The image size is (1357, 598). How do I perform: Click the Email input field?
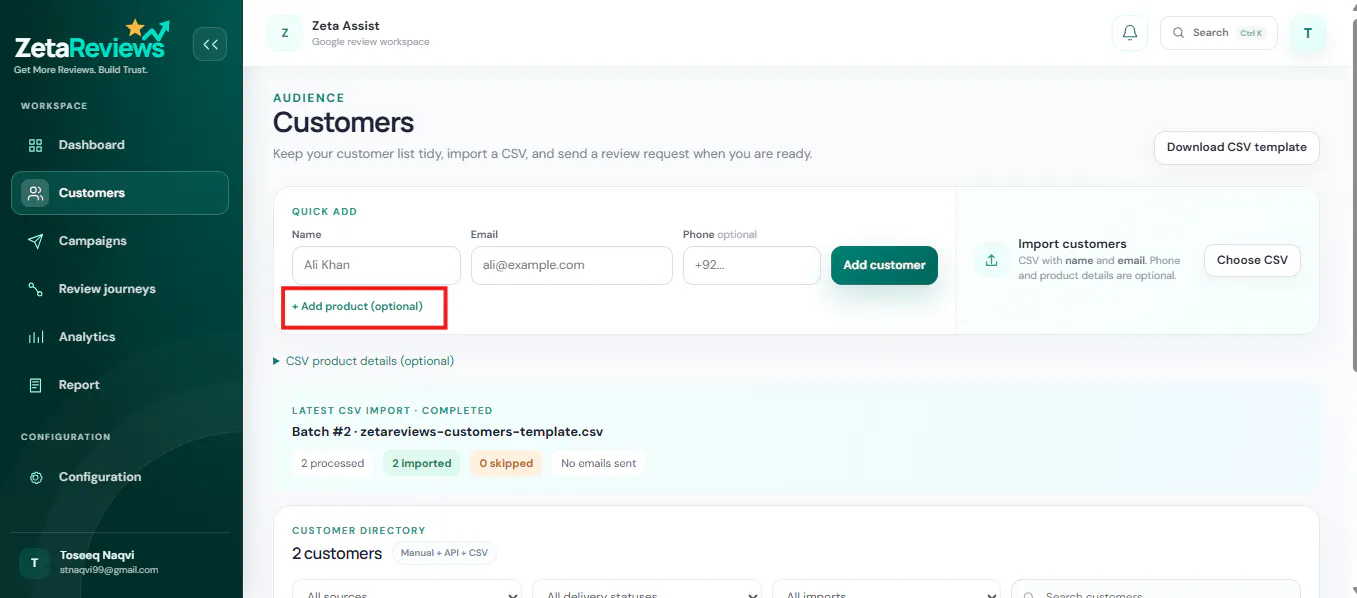[x=572, y=265]
